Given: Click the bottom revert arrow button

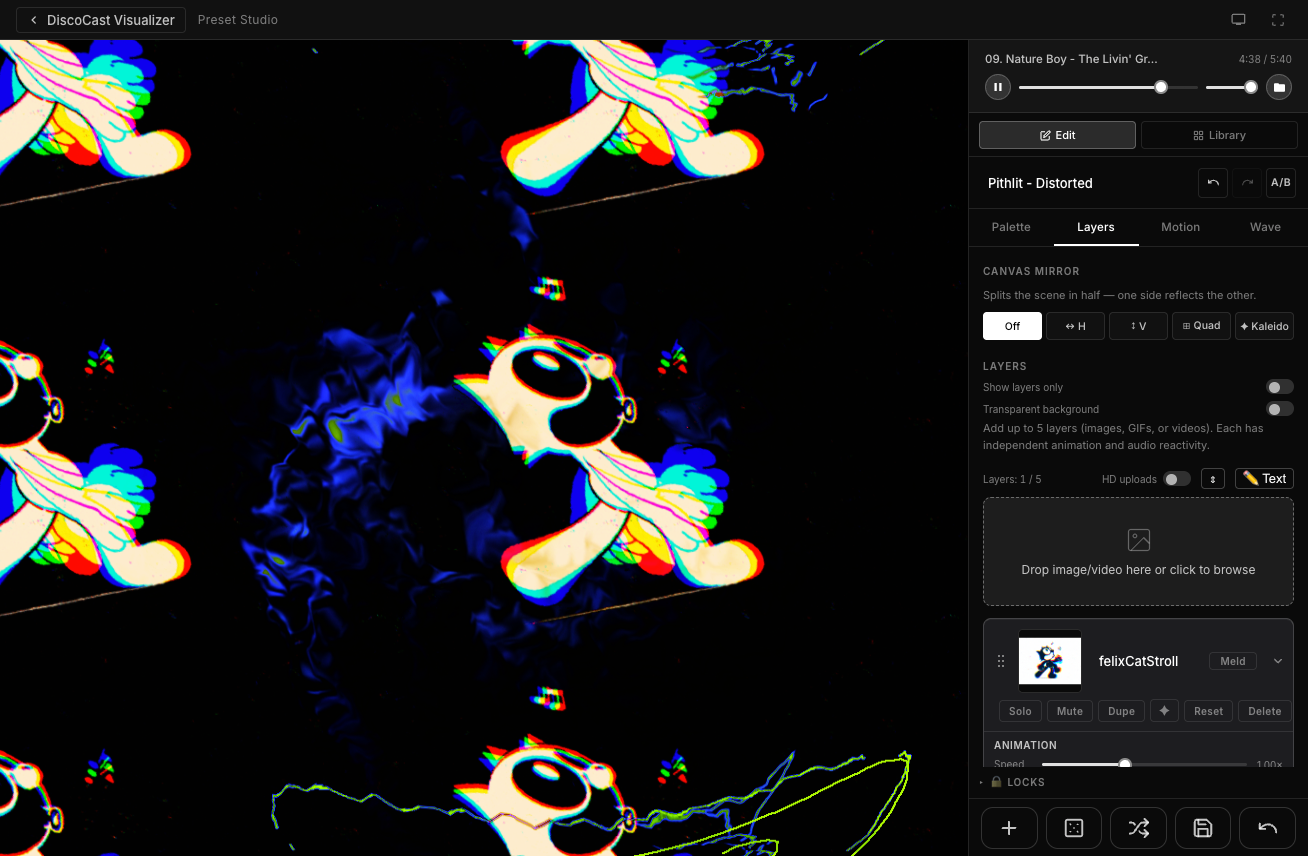Looking at the screenshot, I should 1267,828.
